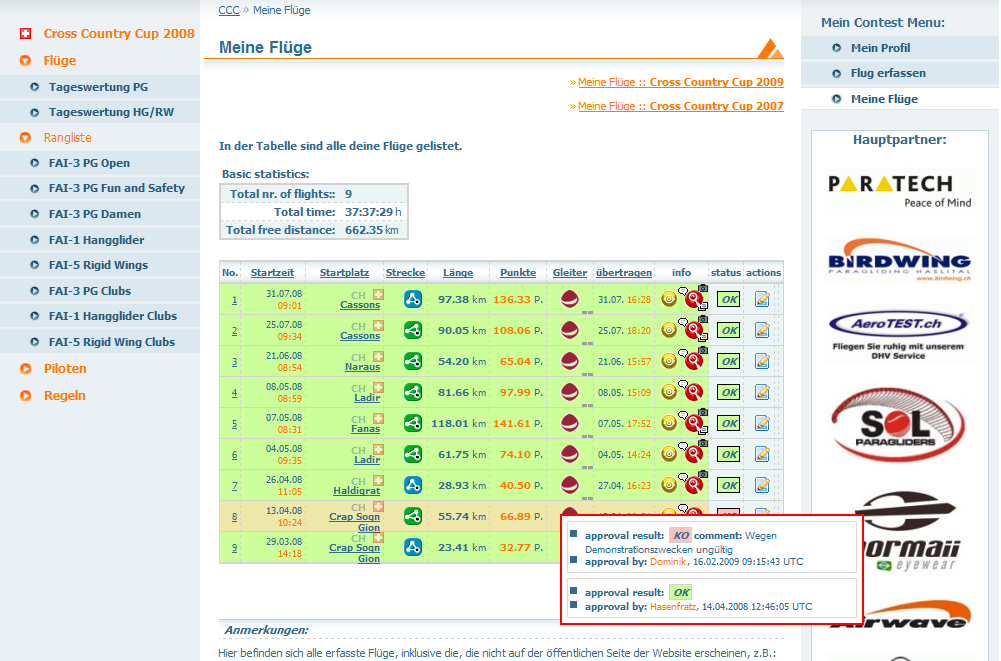
Task: Click the OK status badge of flight 6
Action: [x=729, y=455]
